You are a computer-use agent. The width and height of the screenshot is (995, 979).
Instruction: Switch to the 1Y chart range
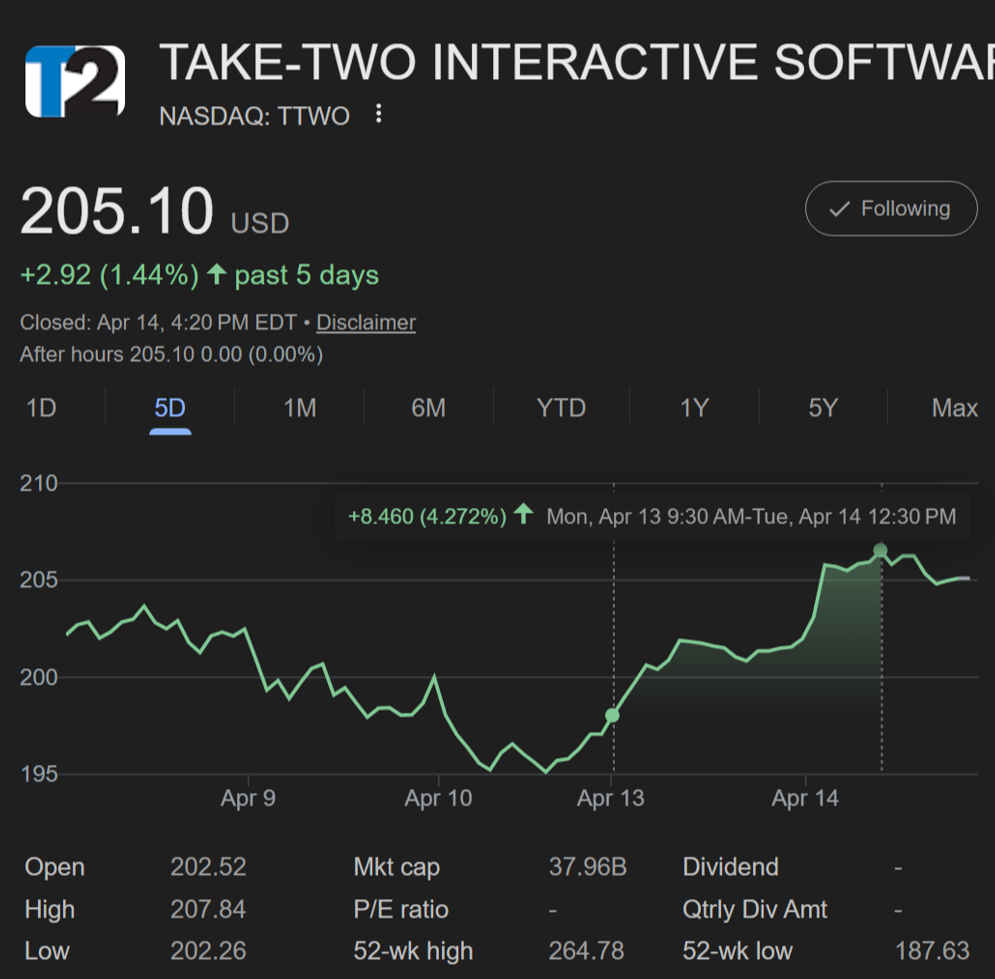coord(694,408)
